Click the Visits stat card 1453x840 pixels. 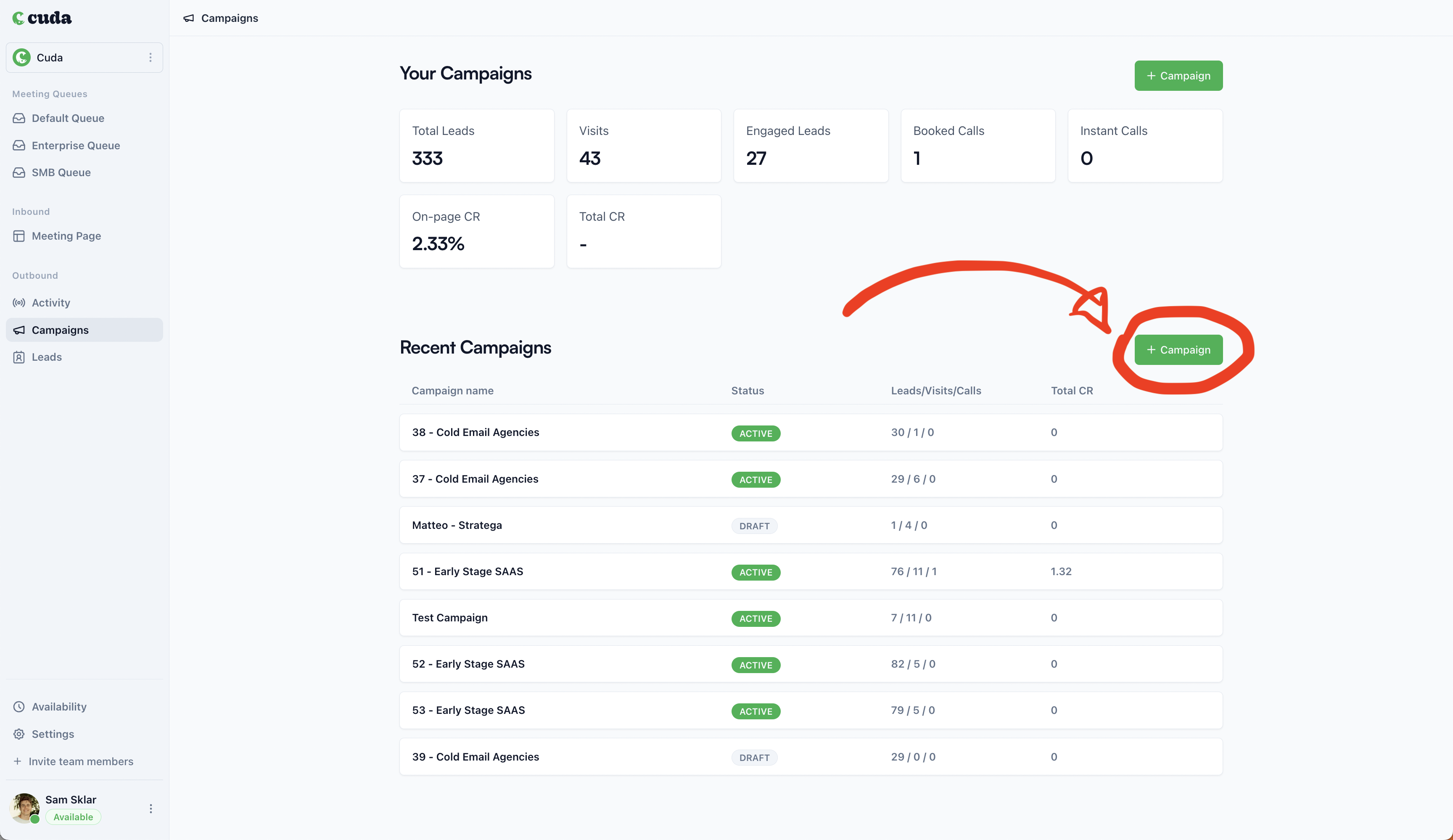pyautogui.click(x=644, y=146)
